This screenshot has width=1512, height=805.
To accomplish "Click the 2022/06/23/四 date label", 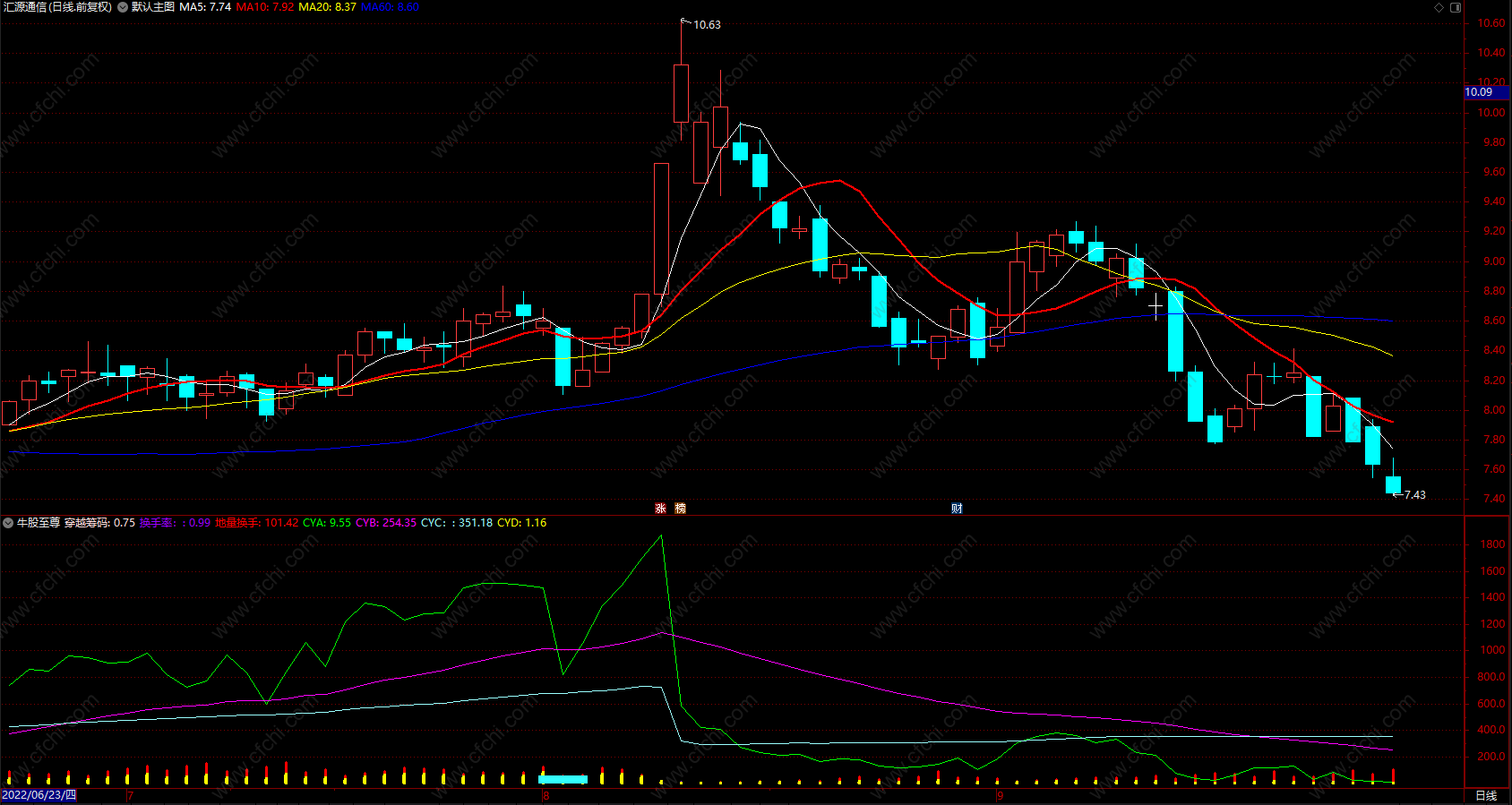I will coord(39,795).
